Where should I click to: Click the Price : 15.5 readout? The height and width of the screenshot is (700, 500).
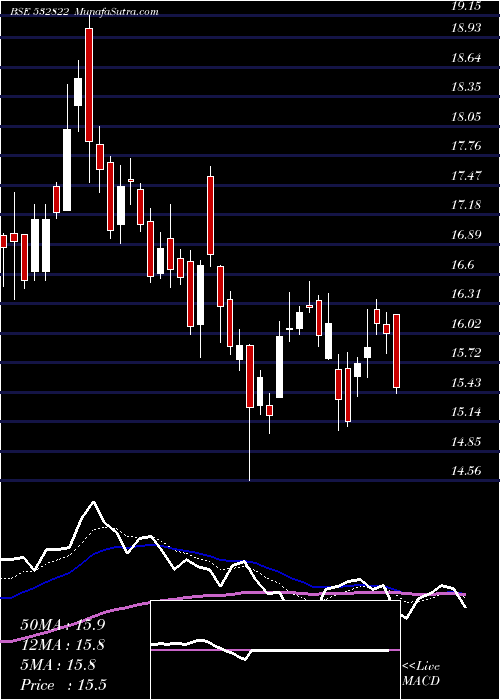[63, 685]
